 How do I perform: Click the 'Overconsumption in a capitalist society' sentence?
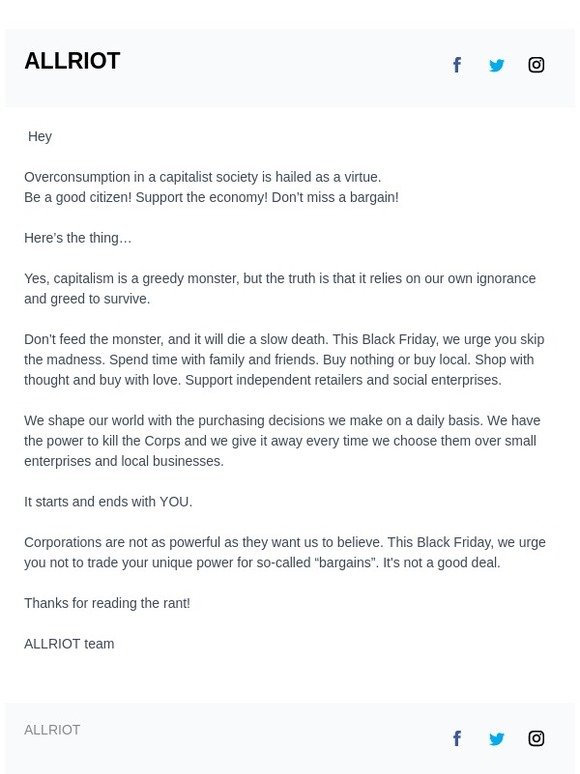pyautogui.click(x=202, y=177)
